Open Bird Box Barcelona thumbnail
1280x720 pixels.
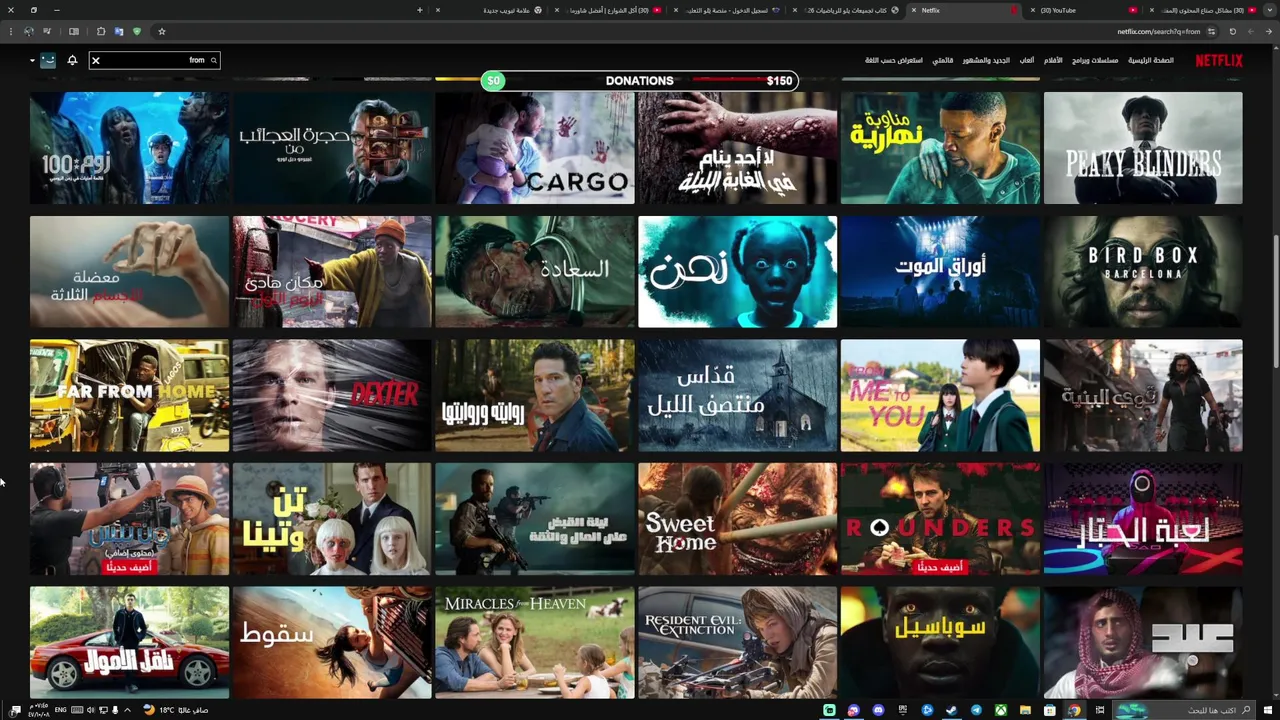tap(1143, 272)
